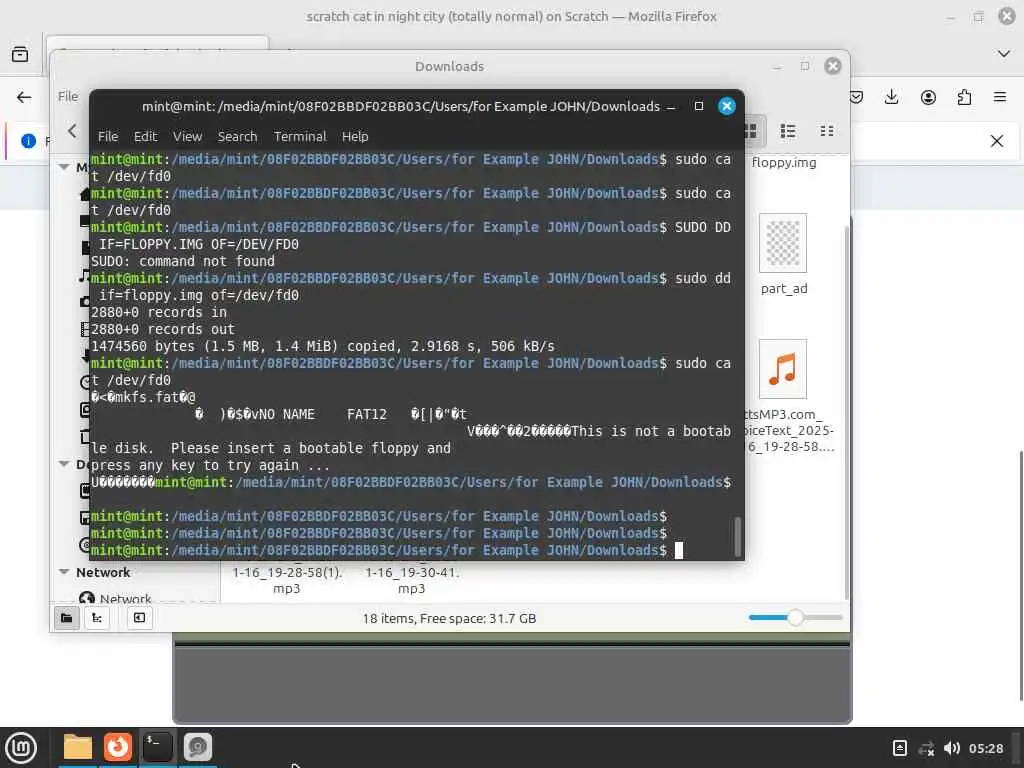1024x768 pixels.
Task: Open the terminal View menu
Action: tap(187, 136)
